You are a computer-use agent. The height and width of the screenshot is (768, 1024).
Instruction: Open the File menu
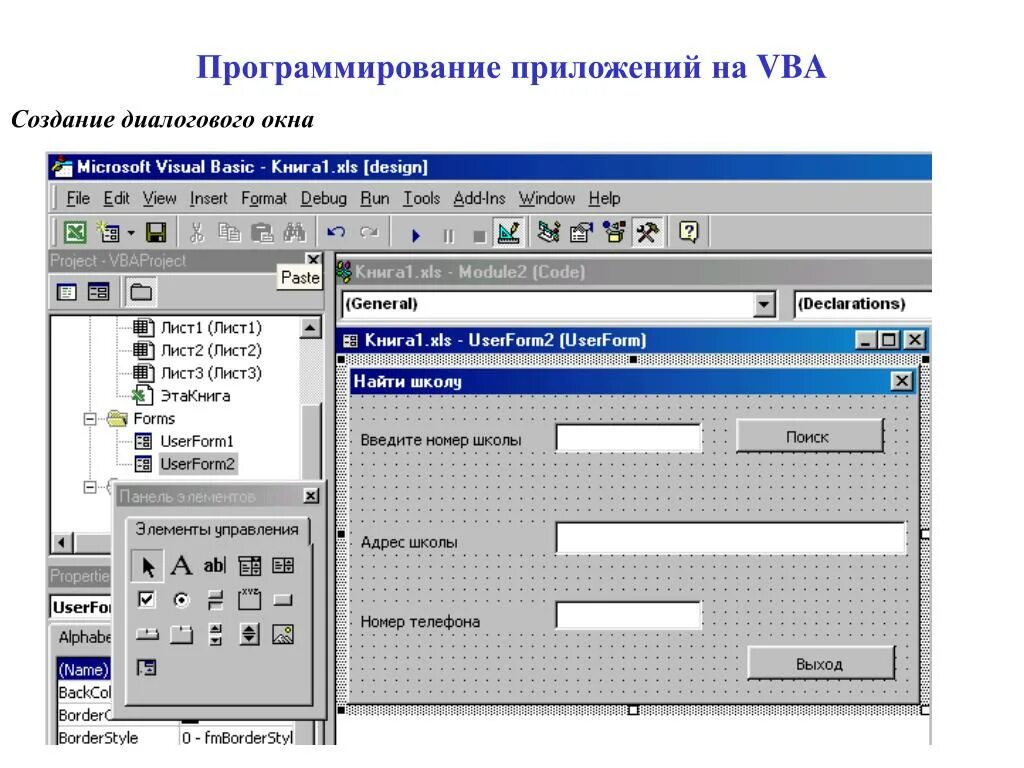78,198
